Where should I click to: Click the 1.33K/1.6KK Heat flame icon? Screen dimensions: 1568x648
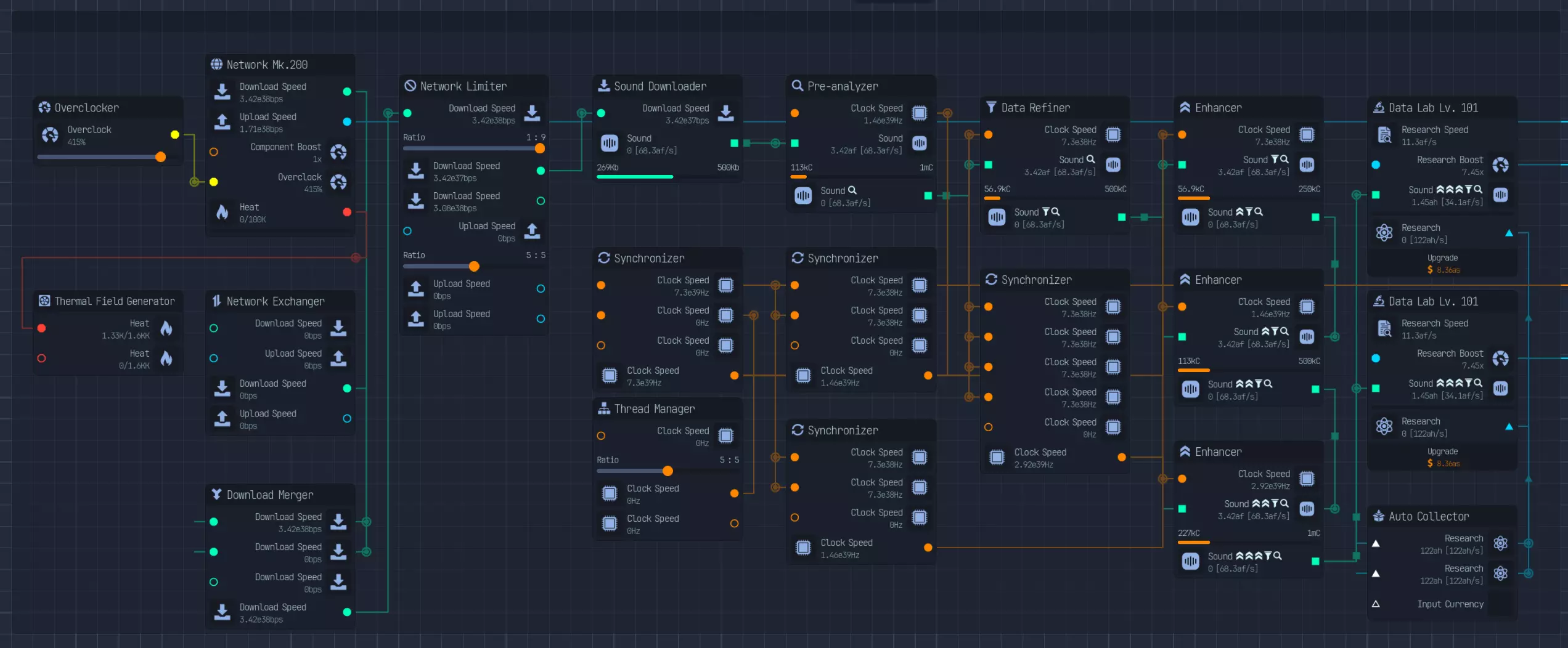(166, 328)
